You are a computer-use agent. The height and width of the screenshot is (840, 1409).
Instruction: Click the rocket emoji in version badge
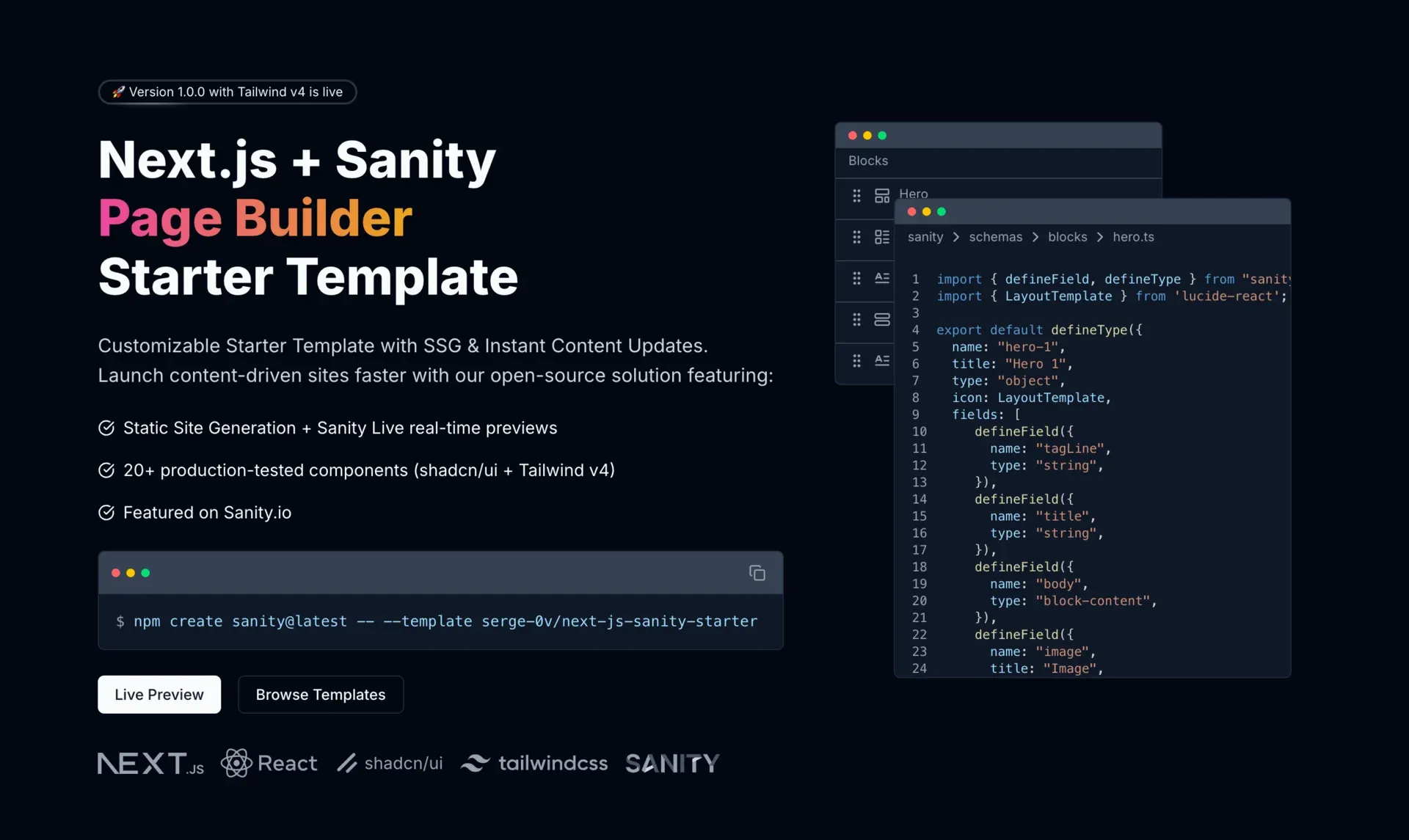click(118, 92)
